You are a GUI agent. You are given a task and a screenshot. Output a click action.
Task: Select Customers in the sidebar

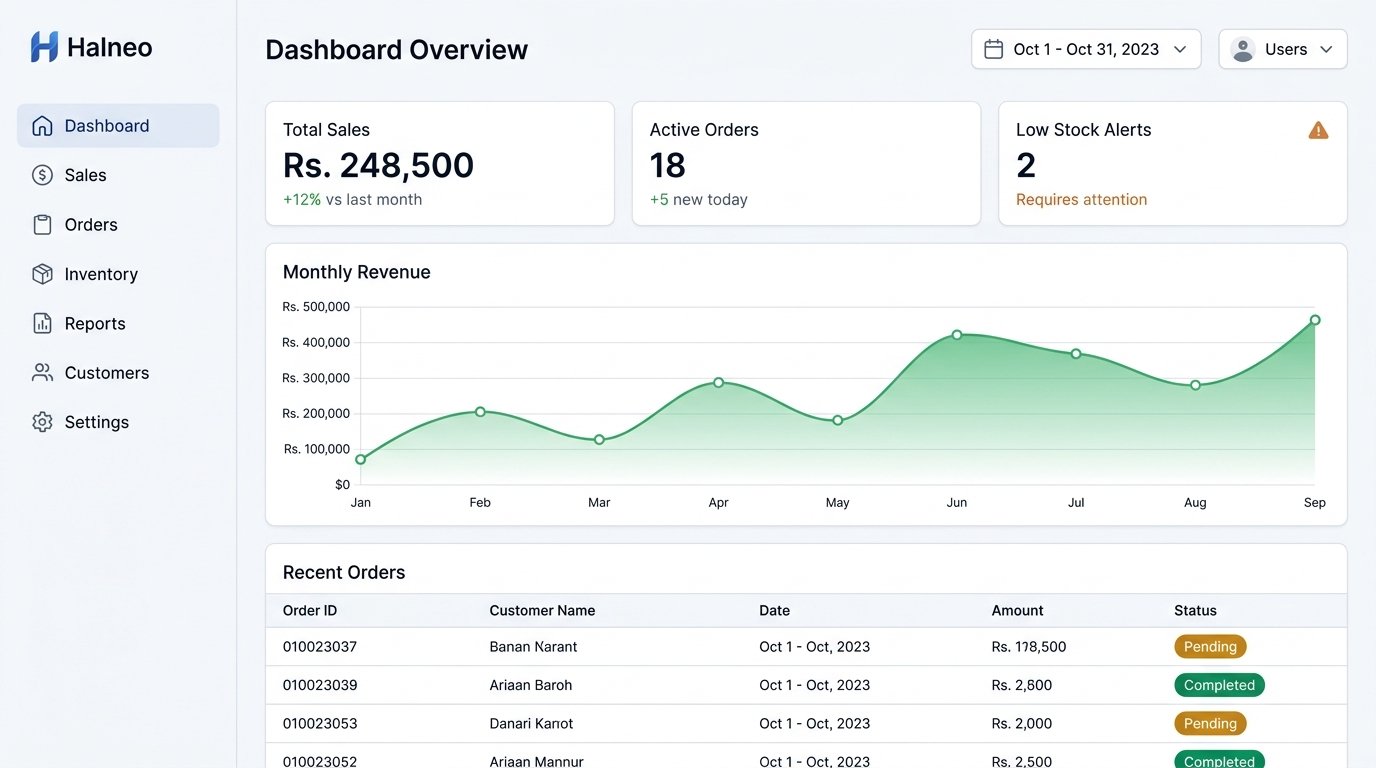118,373
